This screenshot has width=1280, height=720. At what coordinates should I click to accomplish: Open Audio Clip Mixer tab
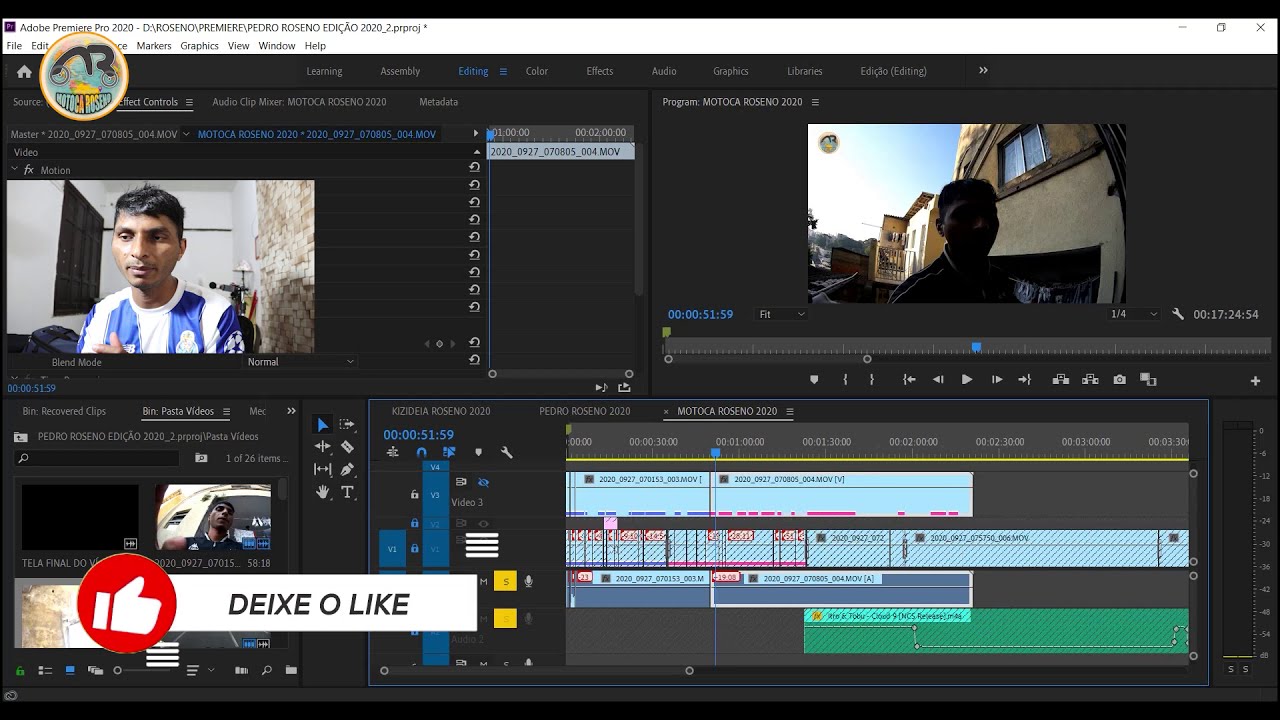pyautogui.click(x=299, y=102)
